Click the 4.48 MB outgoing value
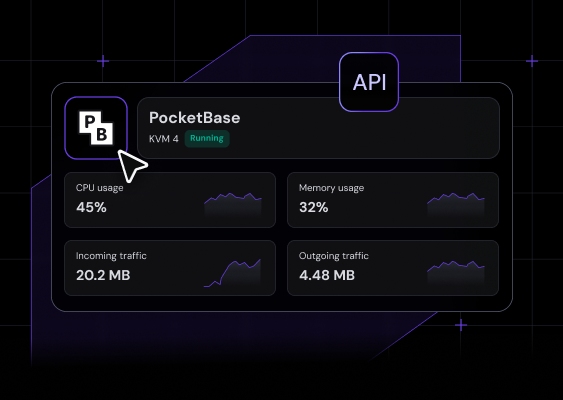 [x=327, y=275]
